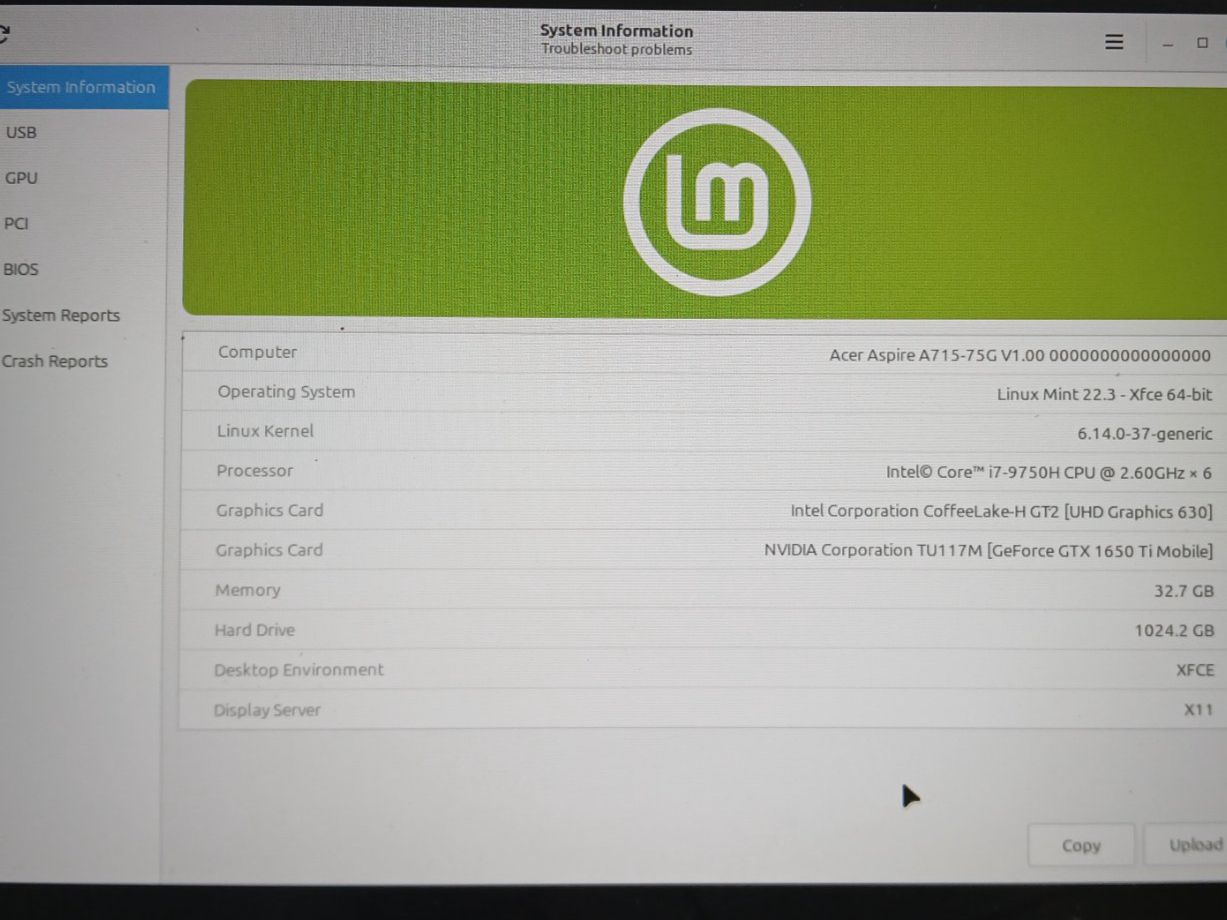Select the Operating System row

pos(704,392)
